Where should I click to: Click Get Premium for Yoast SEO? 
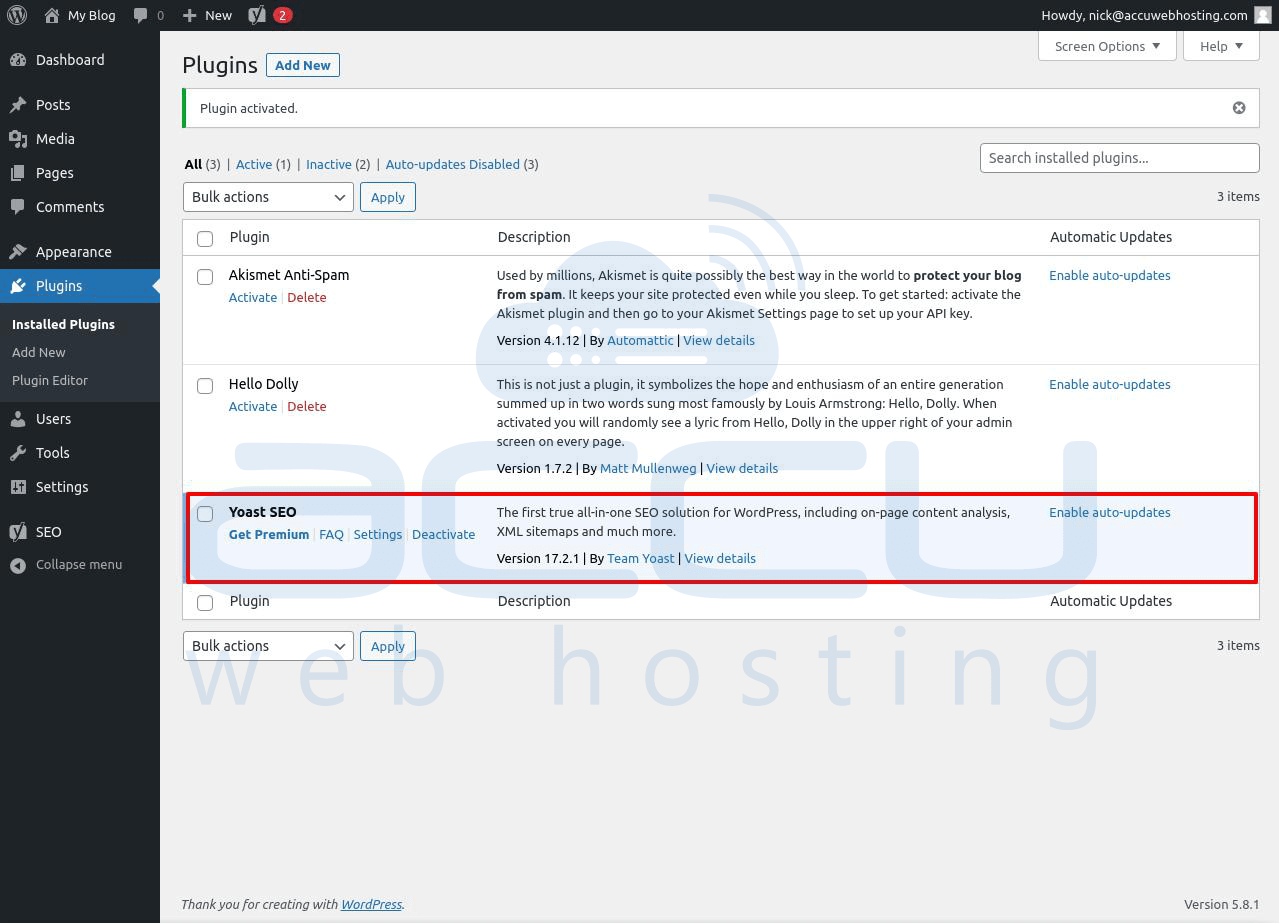(x=269, y=534)
